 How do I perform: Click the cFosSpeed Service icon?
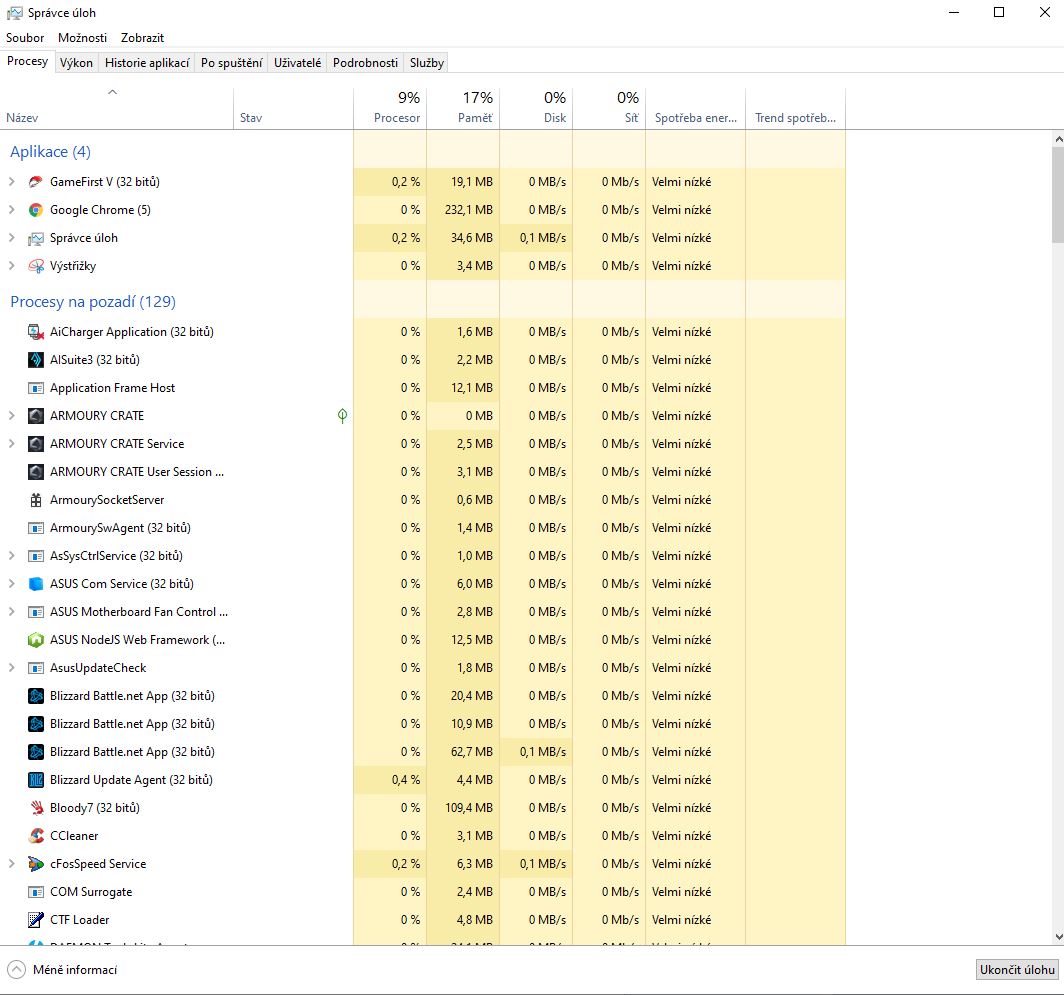[35, 864]
